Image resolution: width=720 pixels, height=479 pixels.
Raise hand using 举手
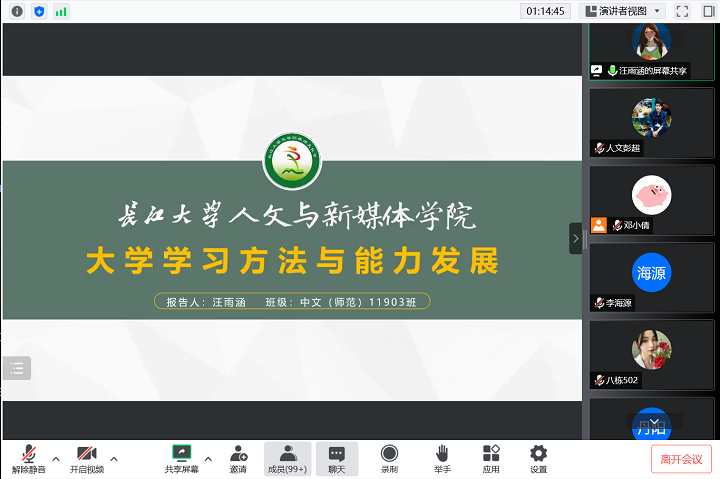pos(442,459)
